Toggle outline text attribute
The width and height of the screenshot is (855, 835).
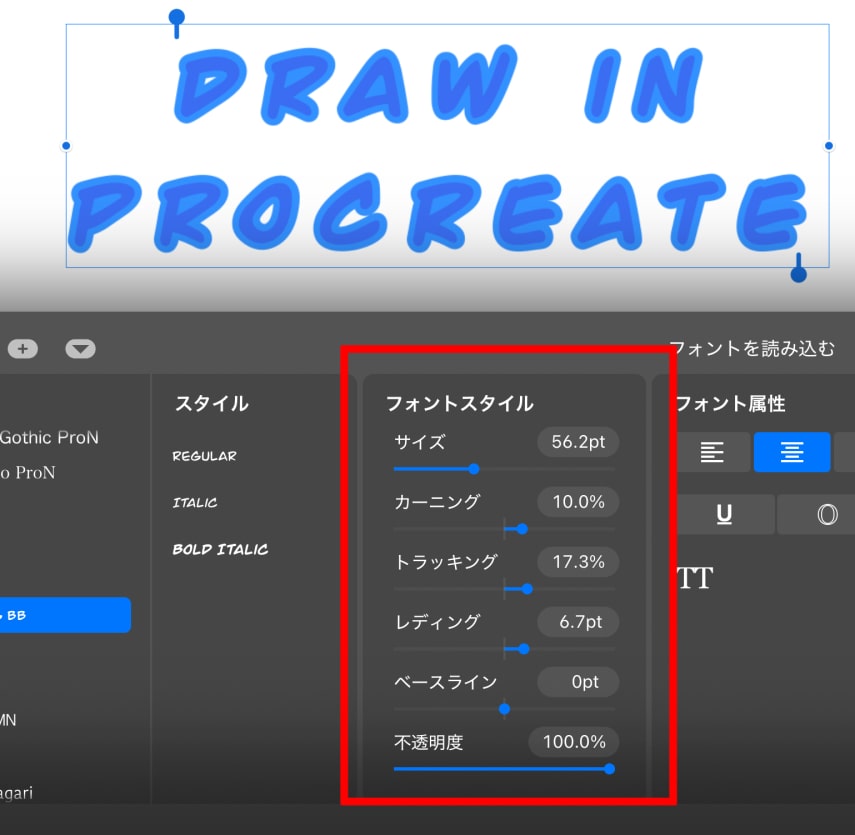[x=827, y=514]
